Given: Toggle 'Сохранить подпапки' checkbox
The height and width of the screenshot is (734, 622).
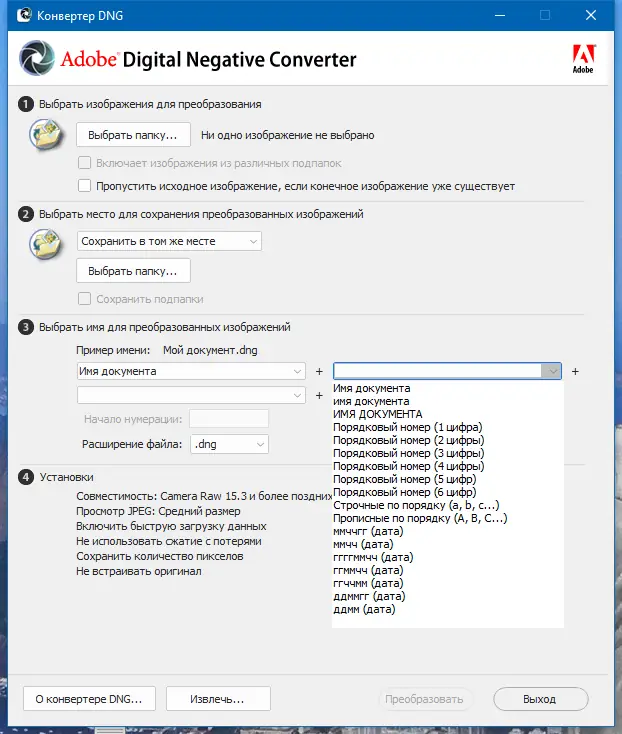Looking at the screenshot, I should point(84,299).
